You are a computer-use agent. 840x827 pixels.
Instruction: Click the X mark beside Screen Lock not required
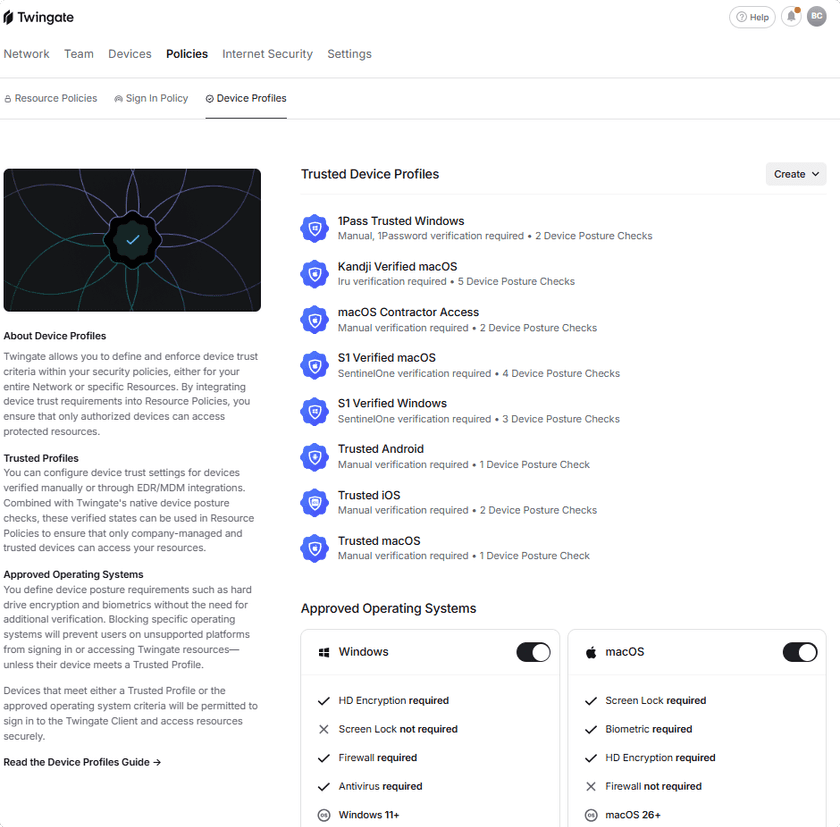click(324, 730)
